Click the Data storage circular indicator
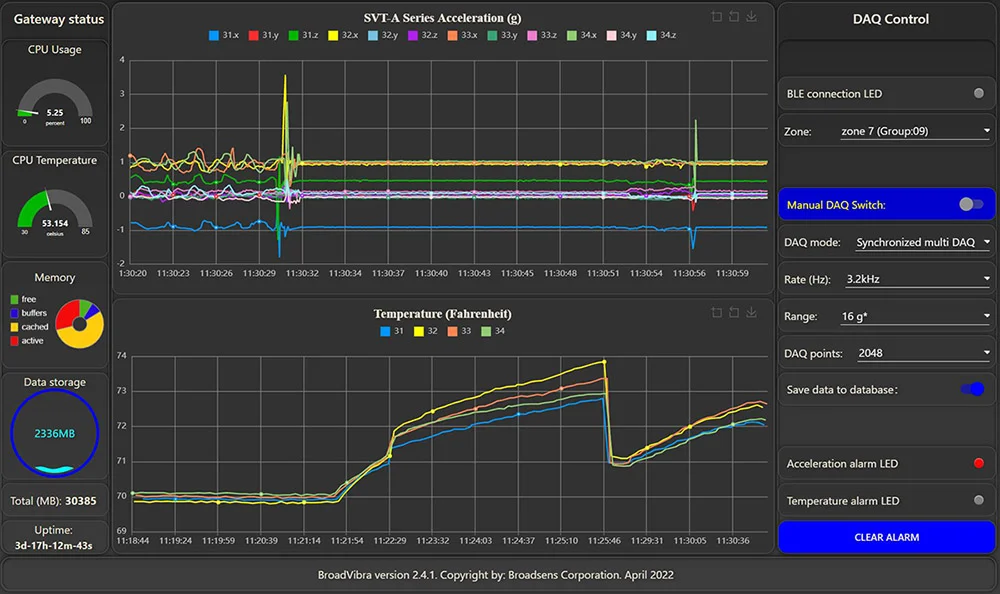 pos(55,432)
